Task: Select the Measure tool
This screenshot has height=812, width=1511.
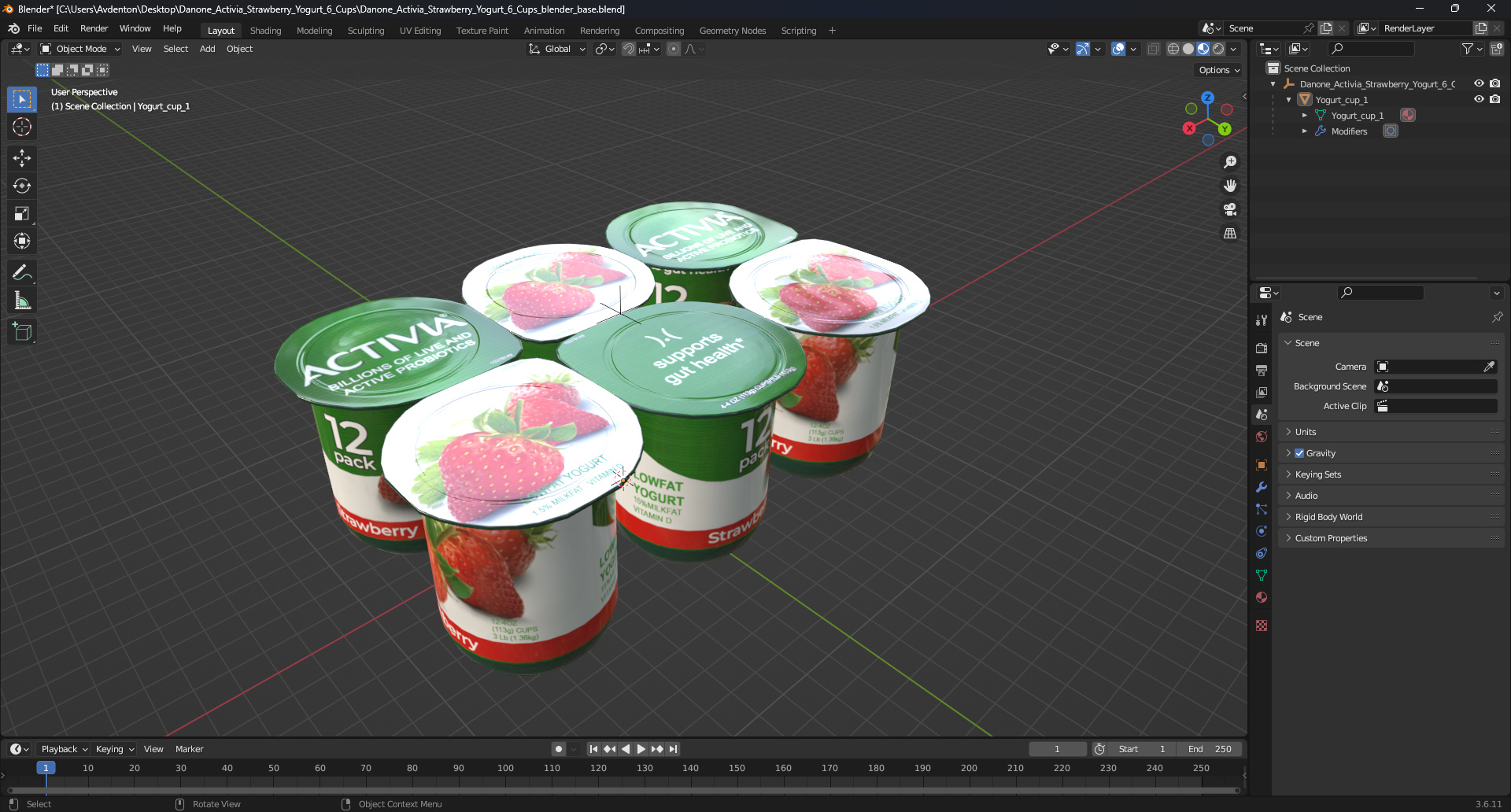Action: 22,300
